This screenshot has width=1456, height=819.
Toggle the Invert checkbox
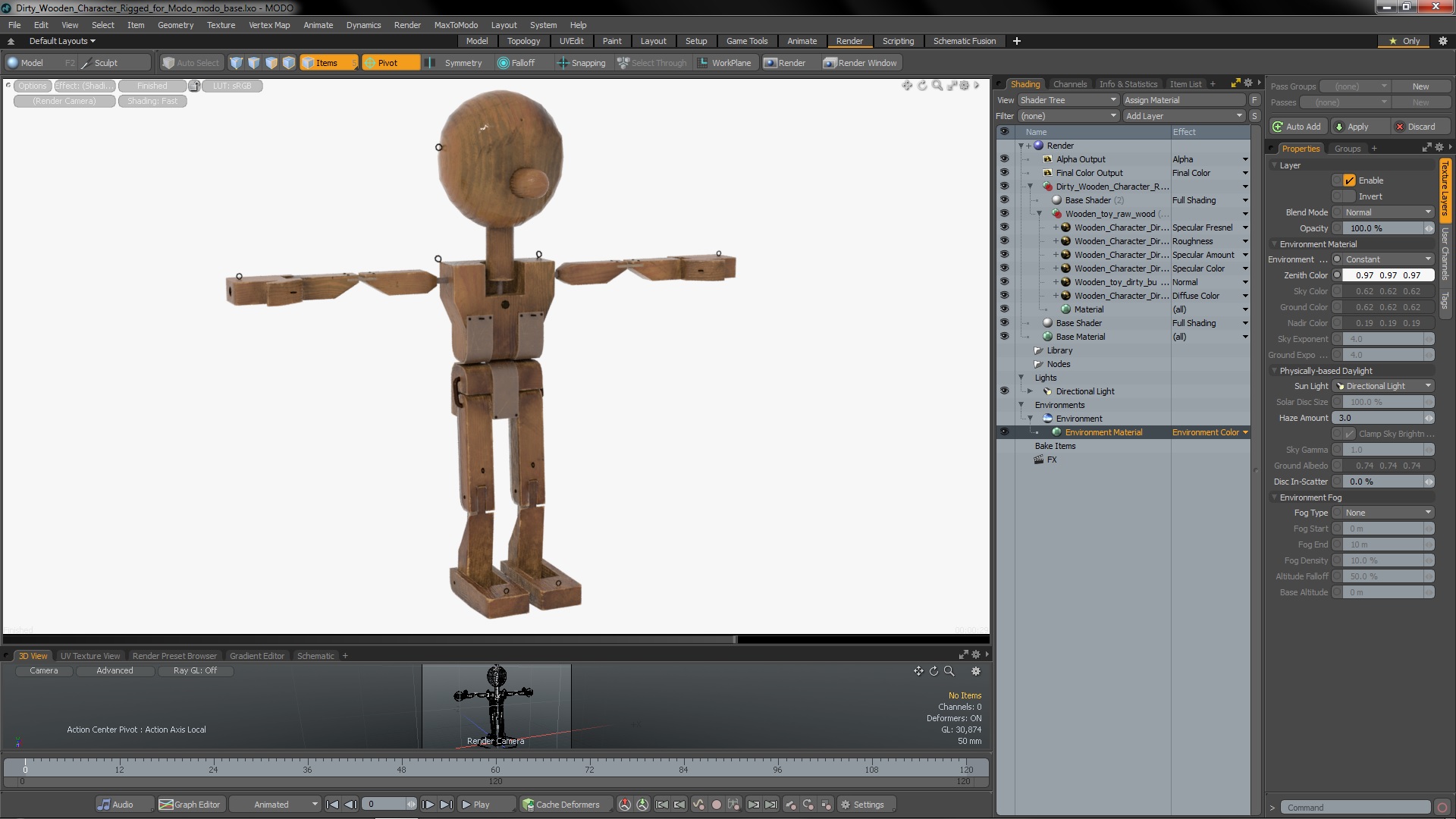tap(1349, 196)
